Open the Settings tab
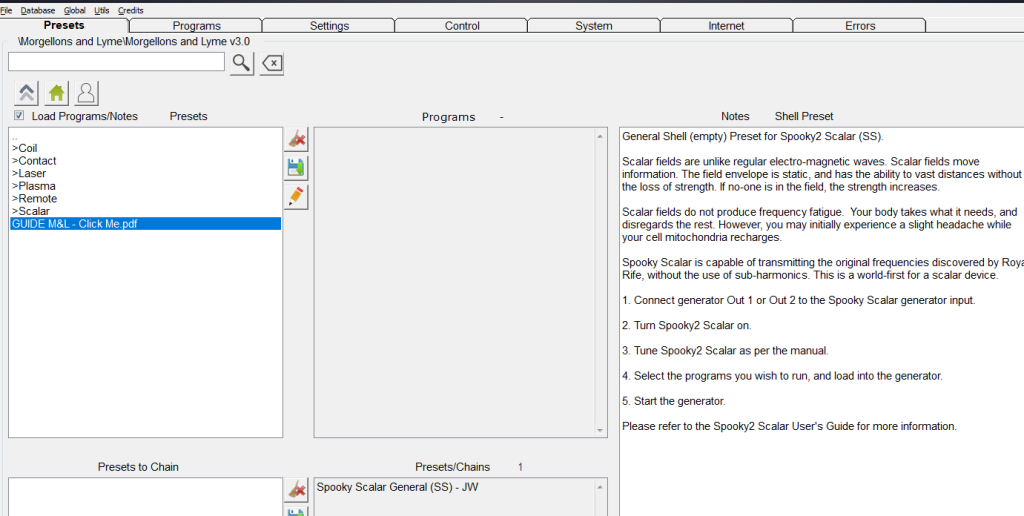The height and width of the screenshot is (516, 1024). point(329,26)
